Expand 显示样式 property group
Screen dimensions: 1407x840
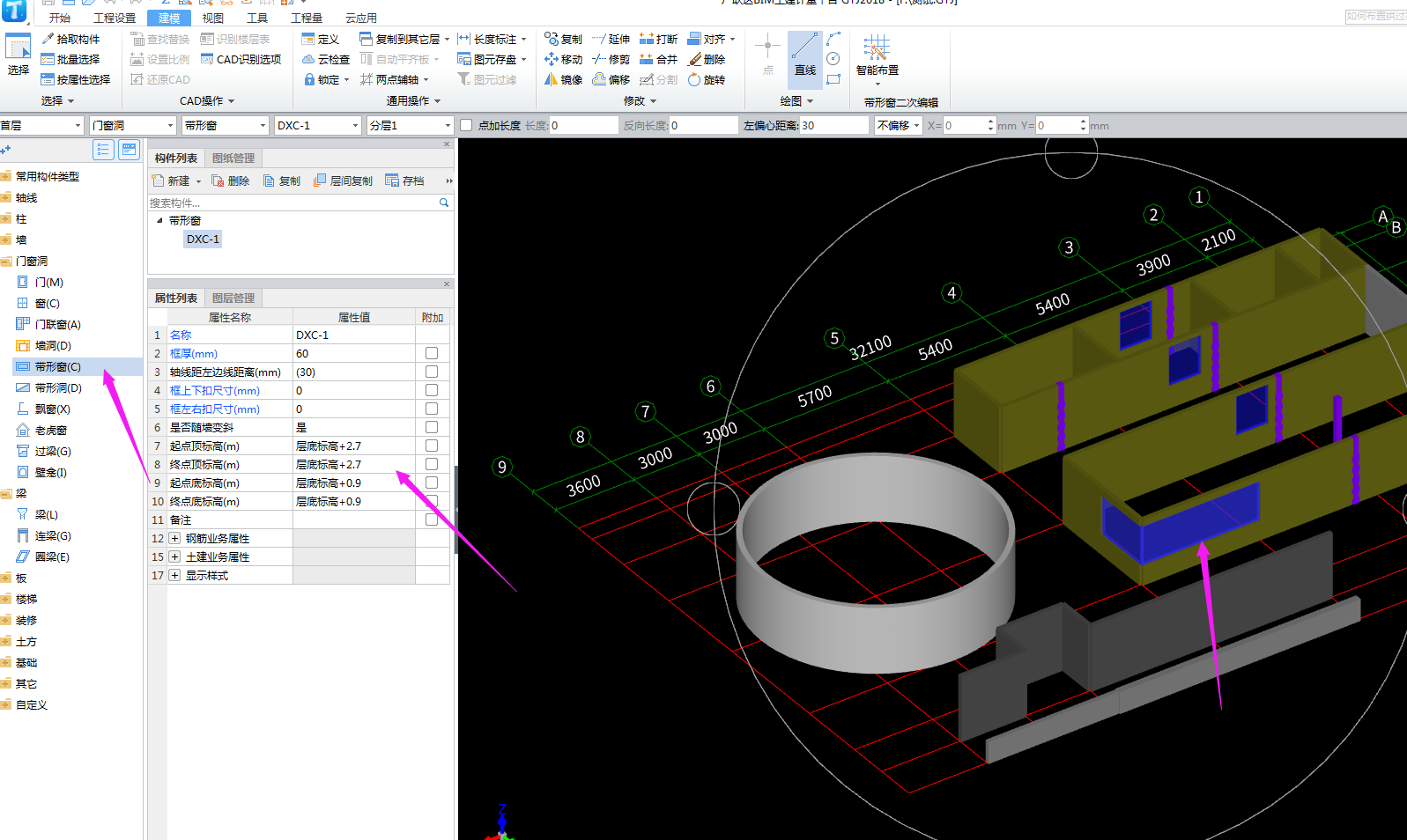pos(174,575)
